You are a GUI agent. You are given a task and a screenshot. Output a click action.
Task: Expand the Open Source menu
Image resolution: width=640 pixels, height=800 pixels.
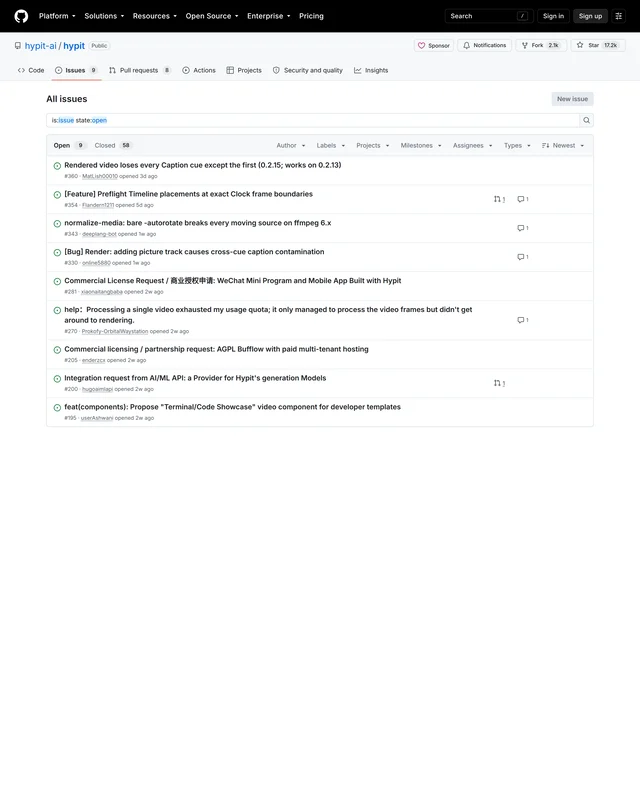point(212,16)
